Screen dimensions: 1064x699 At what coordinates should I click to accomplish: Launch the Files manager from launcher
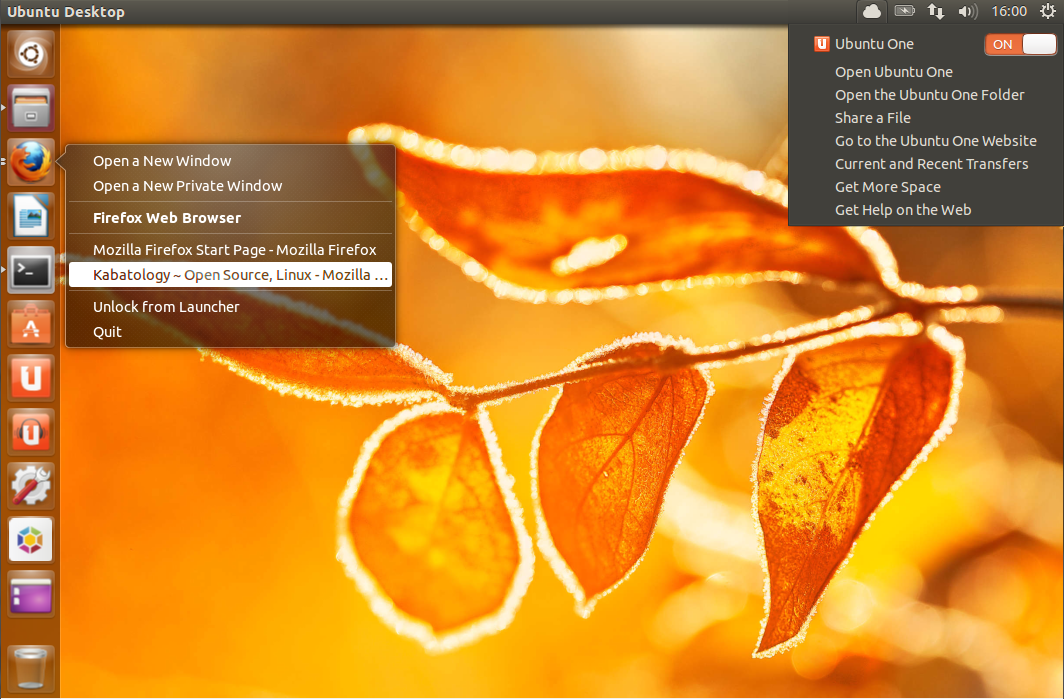[31, 107]
